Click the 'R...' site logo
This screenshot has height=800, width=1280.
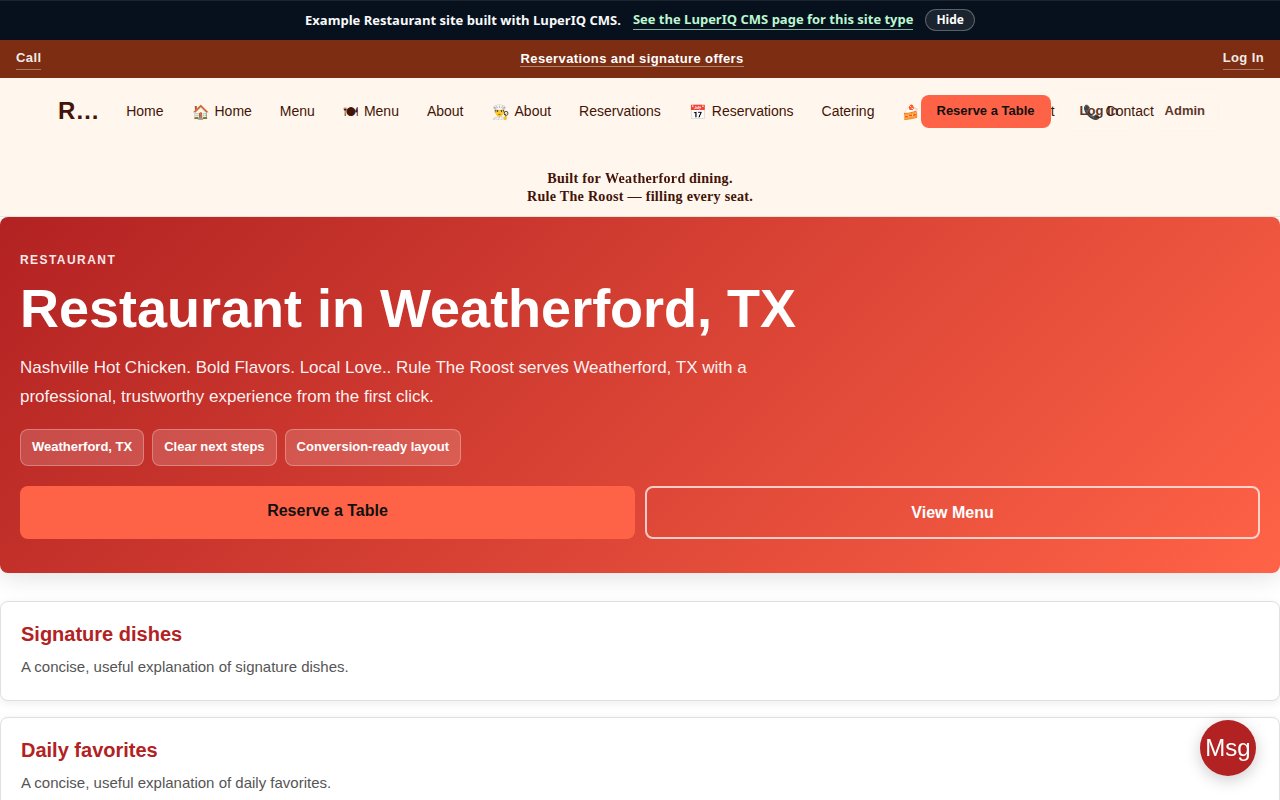click(x=78, y=111)
